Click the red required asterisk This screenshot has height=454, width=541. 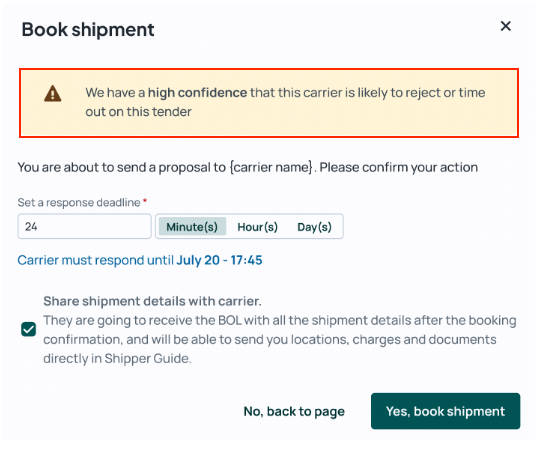[145, 200]
